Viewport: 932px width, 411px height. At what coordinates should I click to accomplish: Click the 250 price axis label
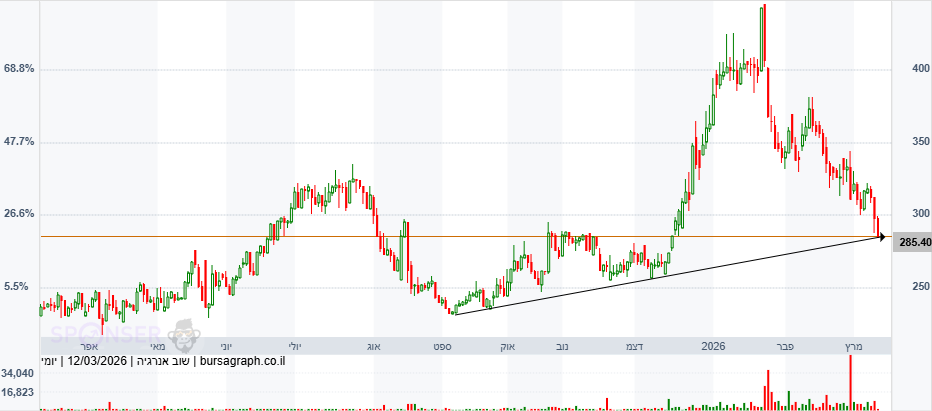click(920, 286)
